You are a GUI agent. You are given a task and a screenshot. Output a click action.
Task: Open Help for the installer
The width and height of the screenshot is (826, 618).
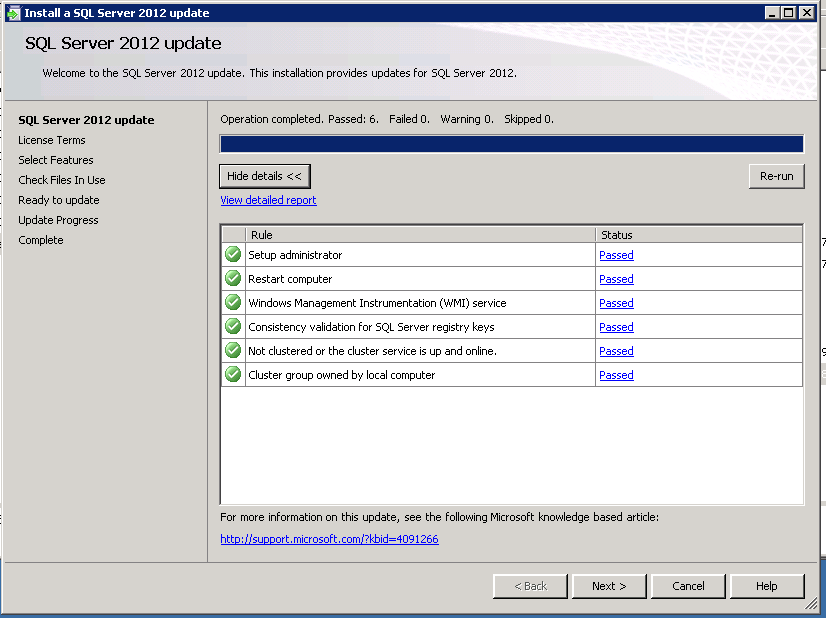click(766, 586)
